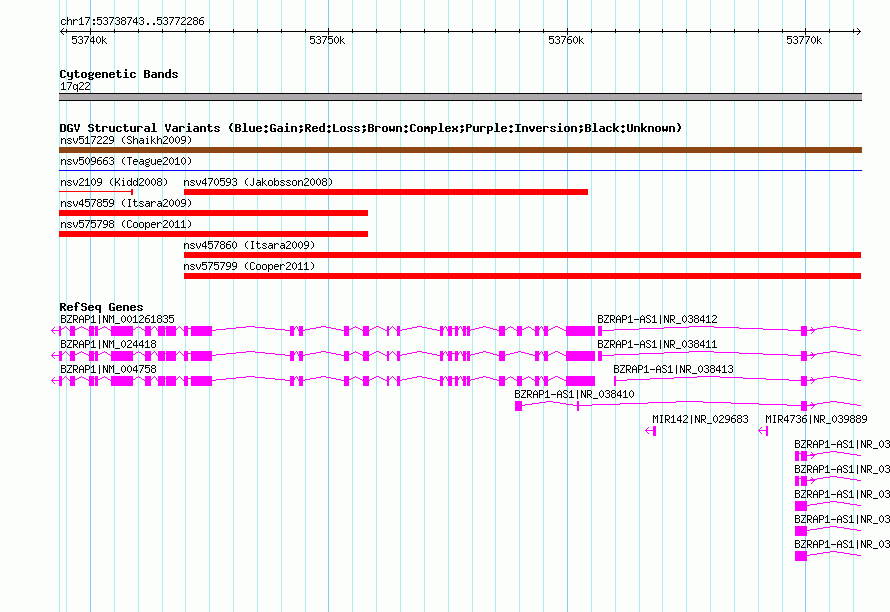Click the nsv517229 (Shaikh2009) label
Screen dimensions: 890x612
click(126, 140)
